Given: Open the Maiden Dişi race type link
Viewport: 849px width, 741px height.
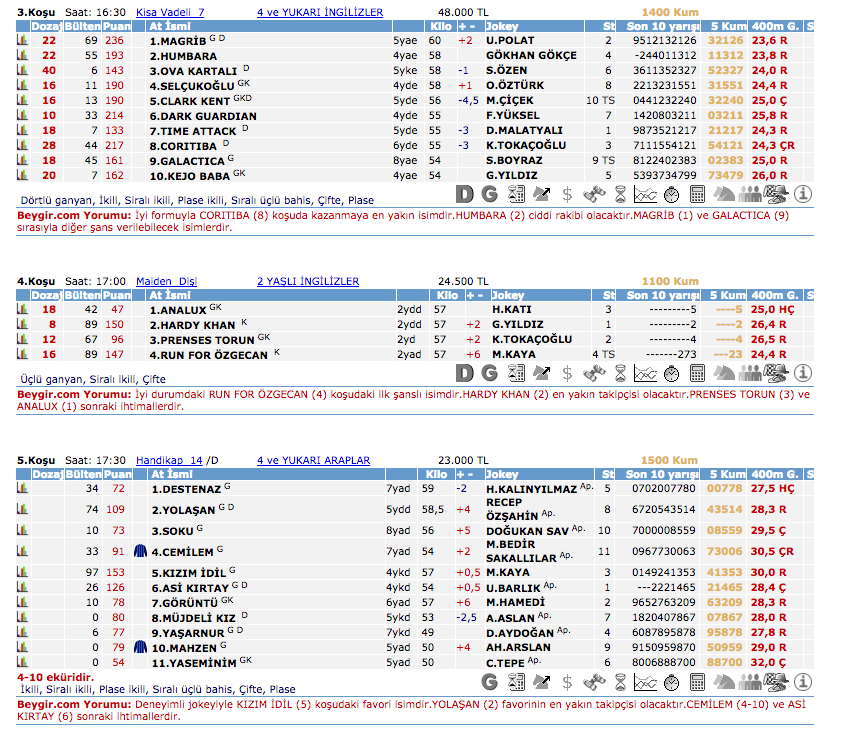Looking at the screenshot, I should 164,282.
